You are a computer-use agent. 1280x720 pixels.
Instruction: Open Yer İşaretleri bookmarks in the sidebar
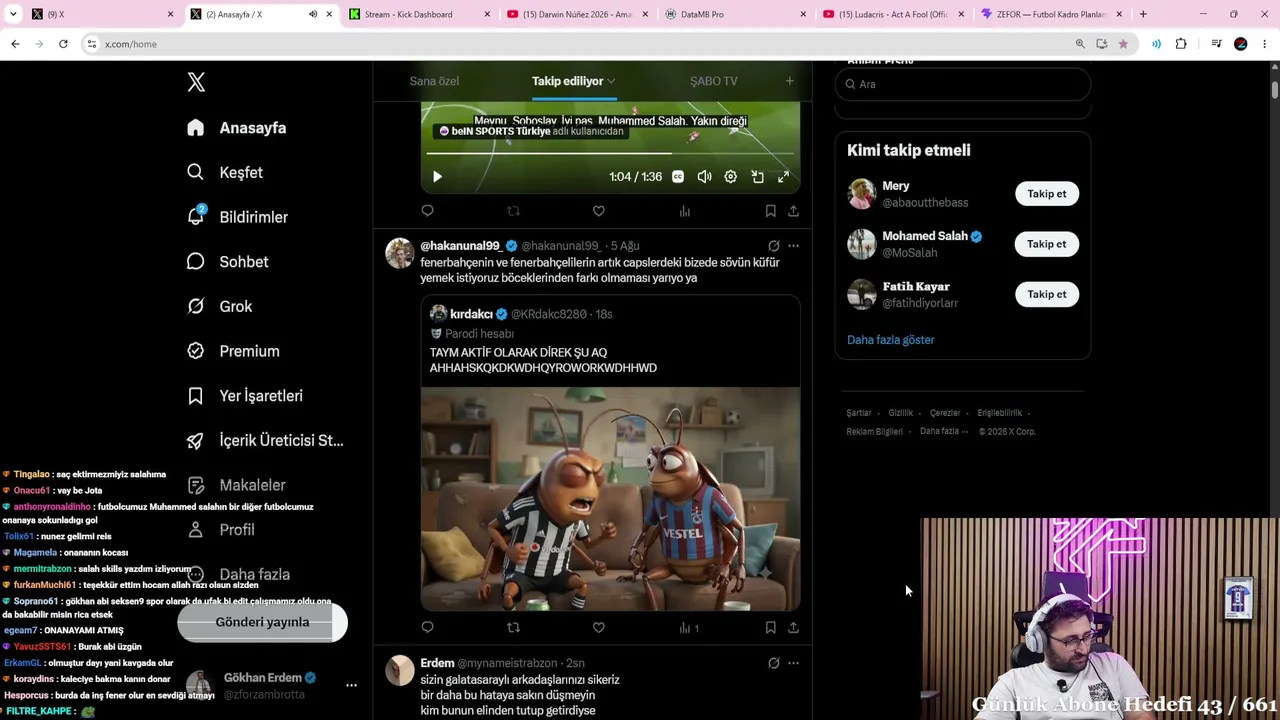pyautogui.click(x=245, y=396)
